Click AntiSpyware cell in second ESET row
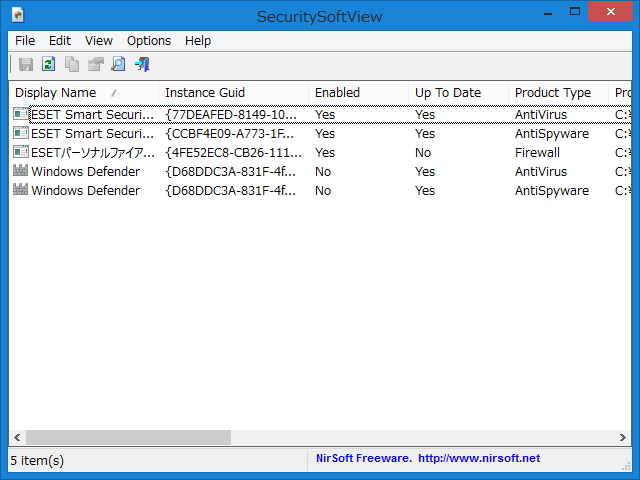 coord(552,134)
